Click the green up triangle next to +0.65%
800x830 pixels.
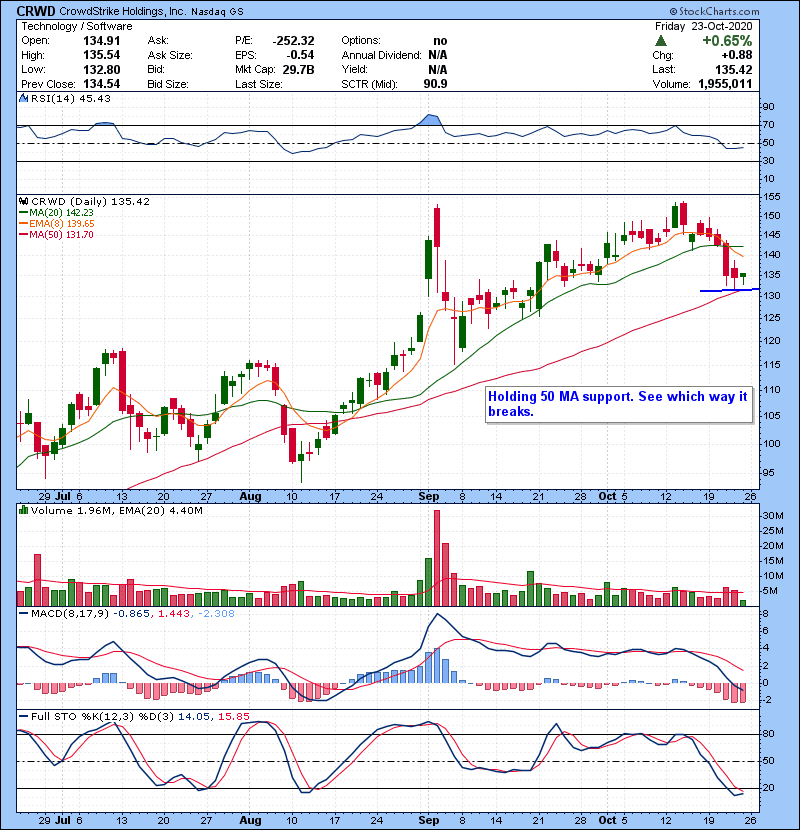tap(660, 41)
